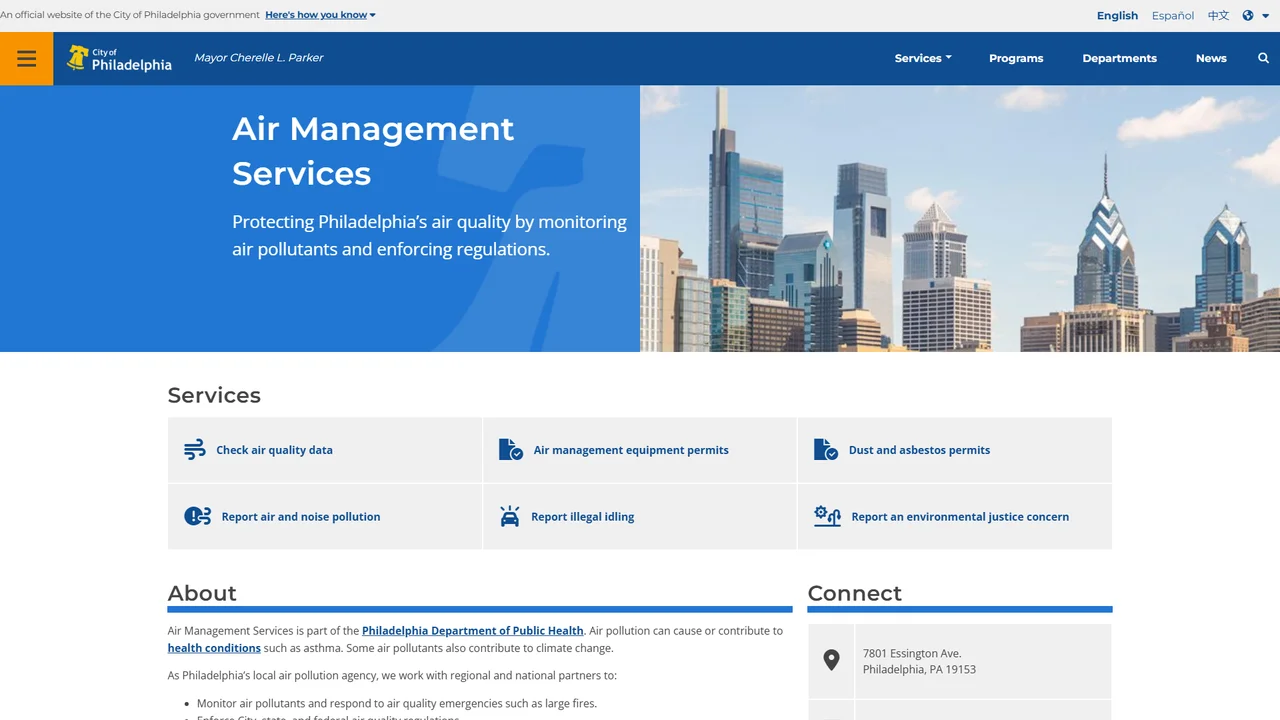1280x720 pixels.
Task: Open site search magnifier icon
Action: pyautogui.click(x=1263, y=58)
